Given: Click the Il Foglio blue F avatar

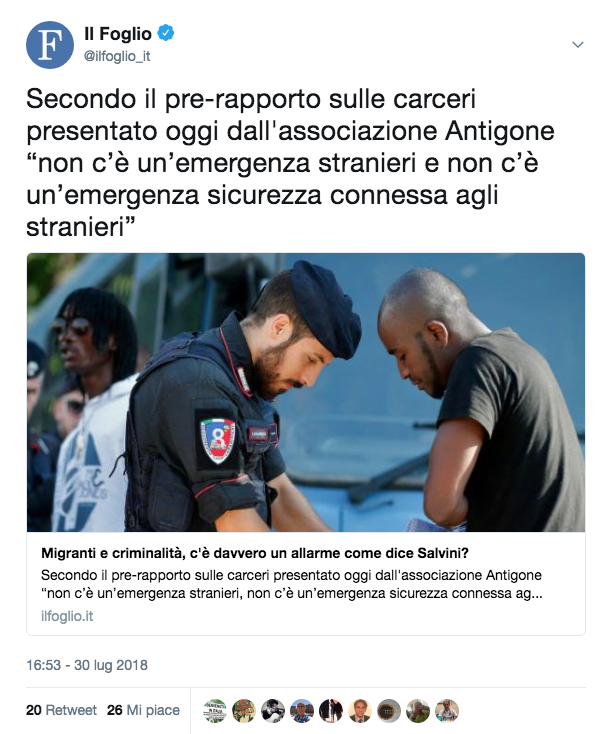Looking at the screenshot, I should pos(50,45).
